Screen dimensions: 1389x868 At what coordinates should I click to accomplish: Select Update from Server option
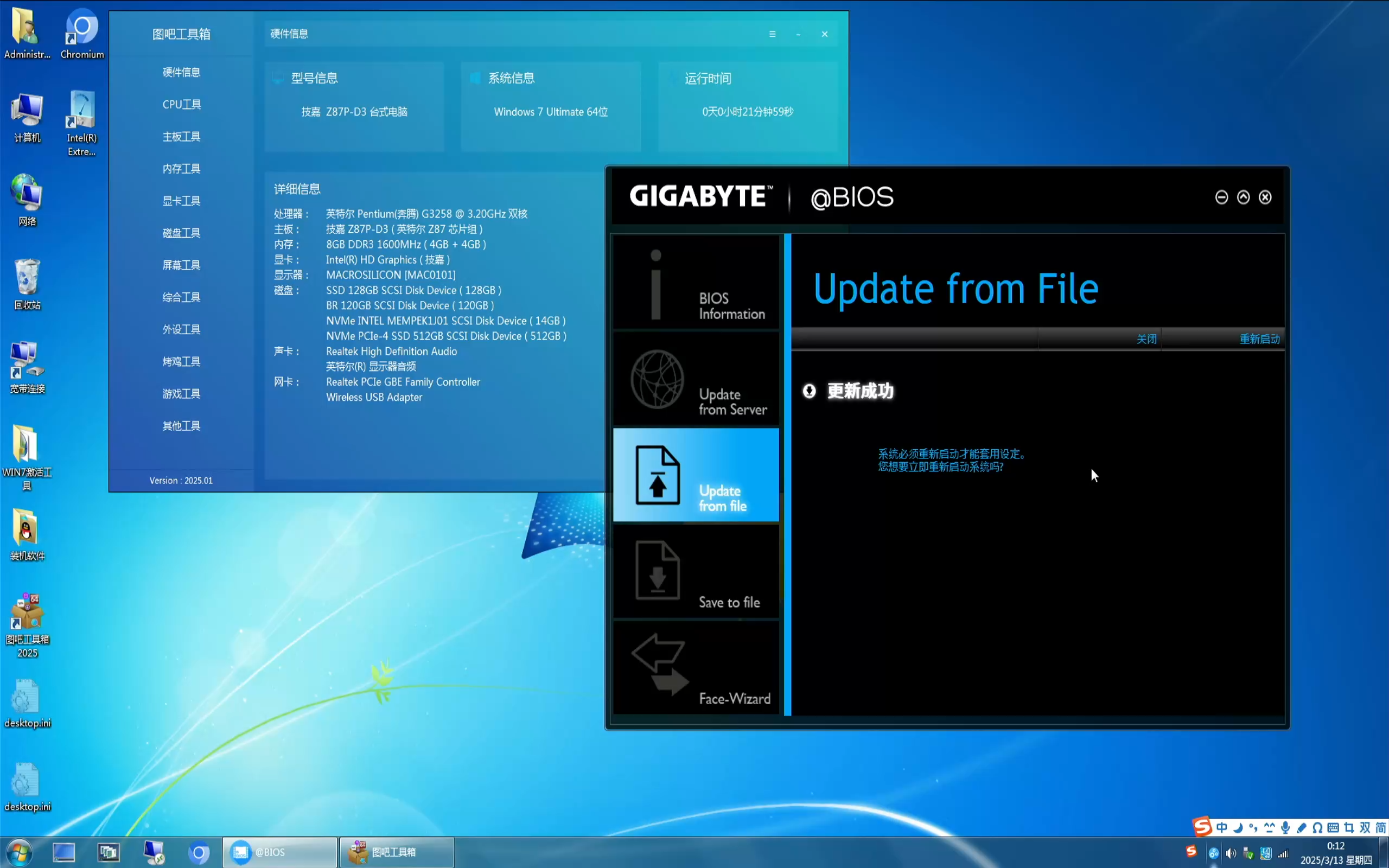(696, 379)
